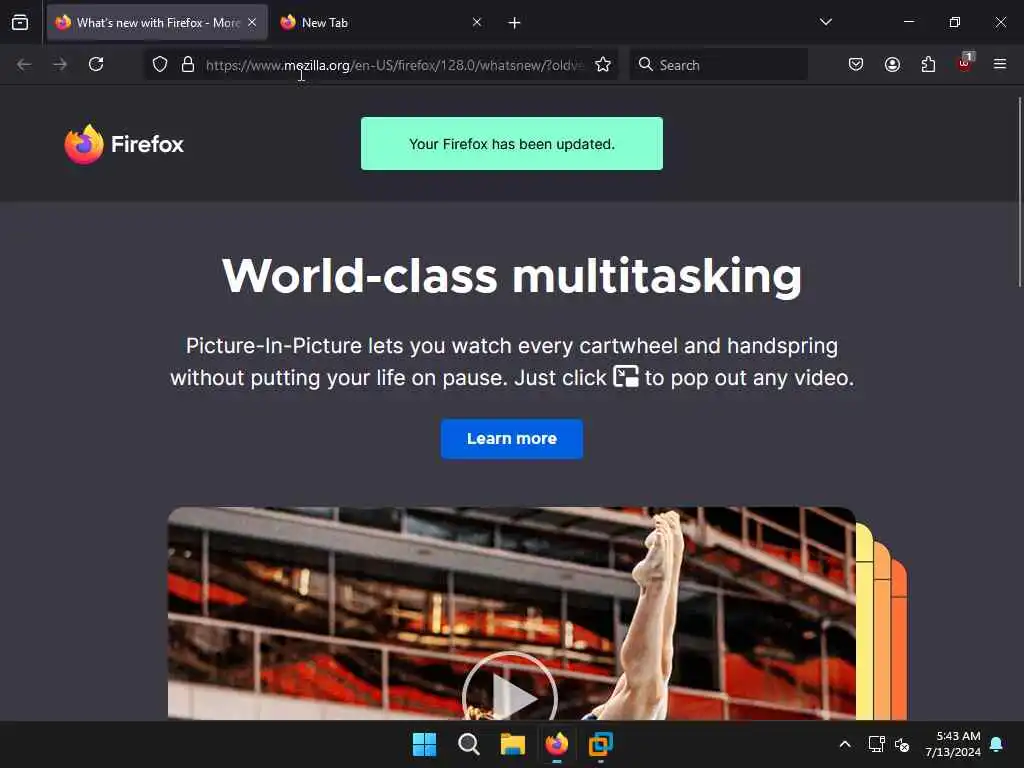
Task: Click the Firefox logo on the page
Action: coord(124,144)
